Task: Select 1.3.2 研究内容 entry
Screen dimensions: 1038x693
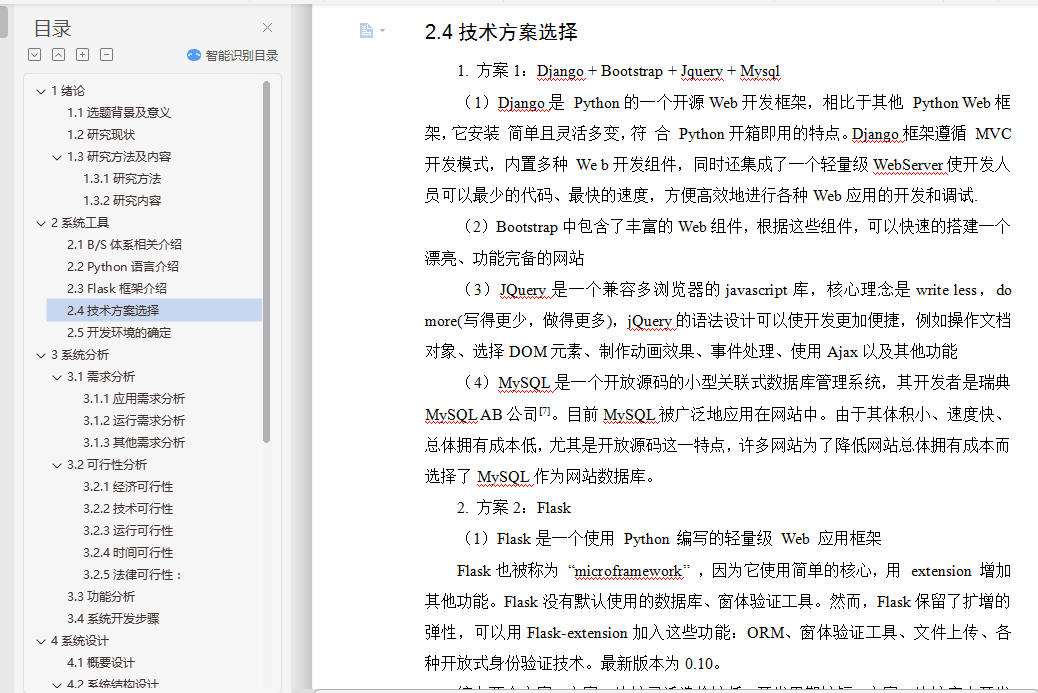Action: tap(122, 201)
